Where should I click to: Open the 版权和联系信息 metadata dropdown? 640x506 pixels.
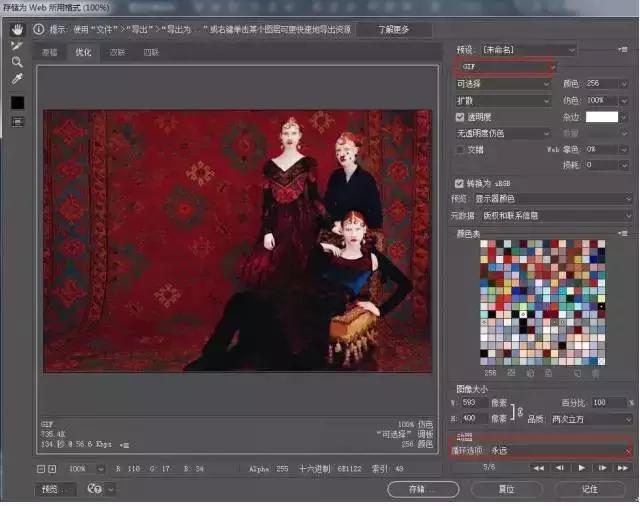tap(556, 215)
